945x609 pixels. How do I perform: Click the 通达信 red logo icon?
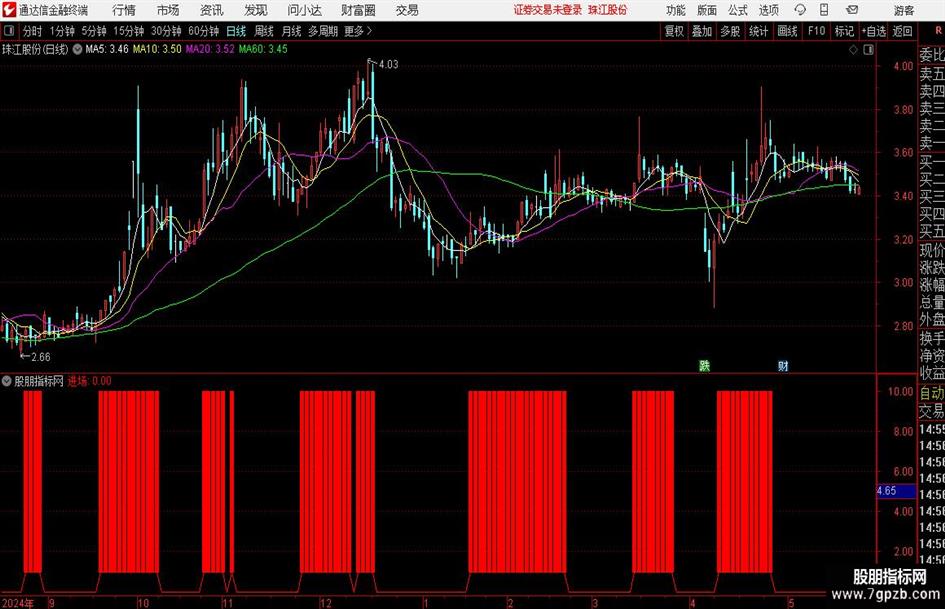point(9,10)
